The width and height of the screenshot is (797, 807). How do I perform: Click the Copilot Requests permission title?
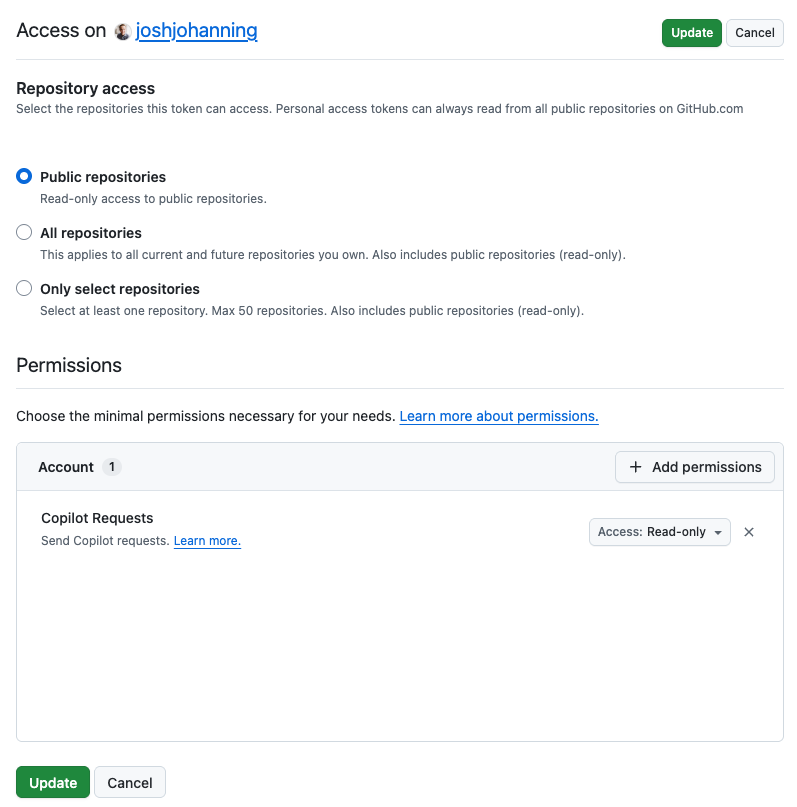(97, 518)
